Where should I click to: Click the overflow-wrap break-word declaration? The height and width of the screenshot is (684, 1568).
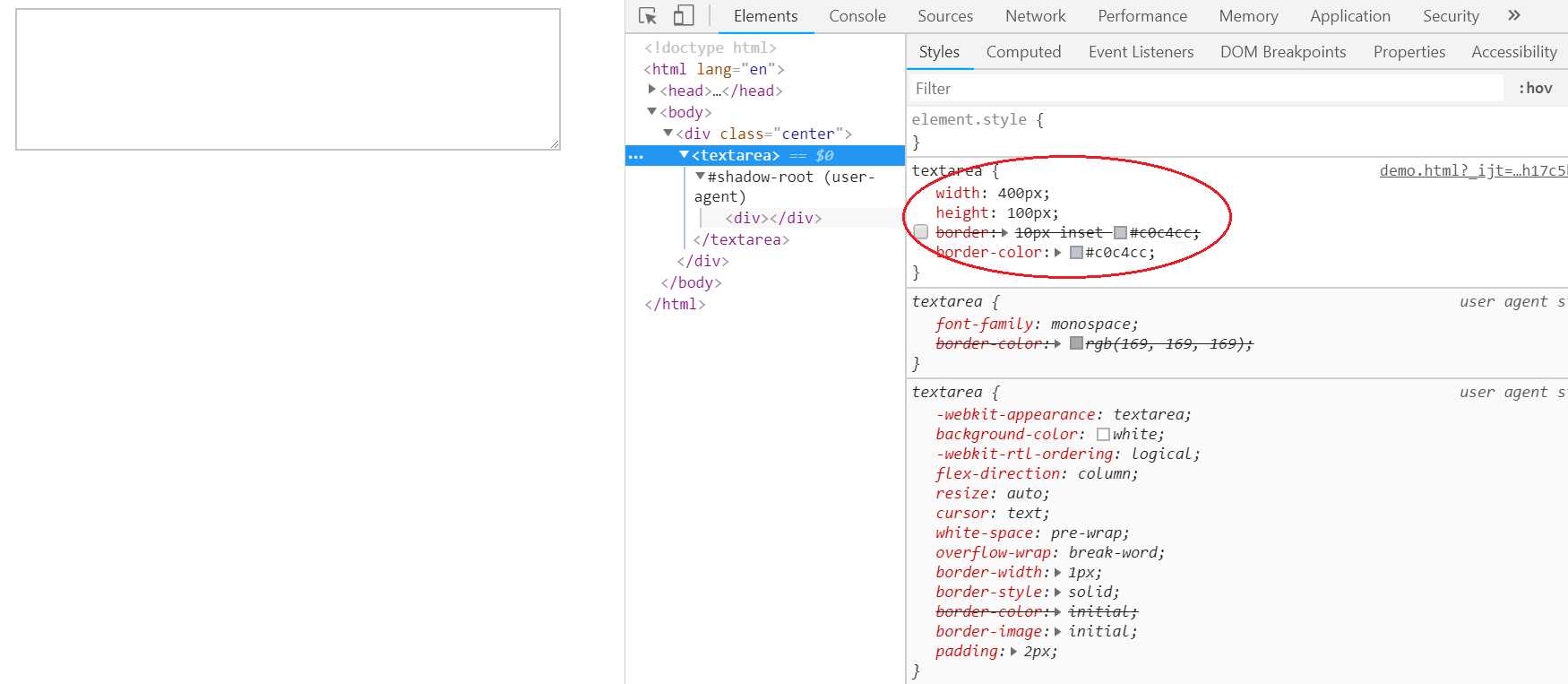pyautogui.click(x=1050, y=552)
